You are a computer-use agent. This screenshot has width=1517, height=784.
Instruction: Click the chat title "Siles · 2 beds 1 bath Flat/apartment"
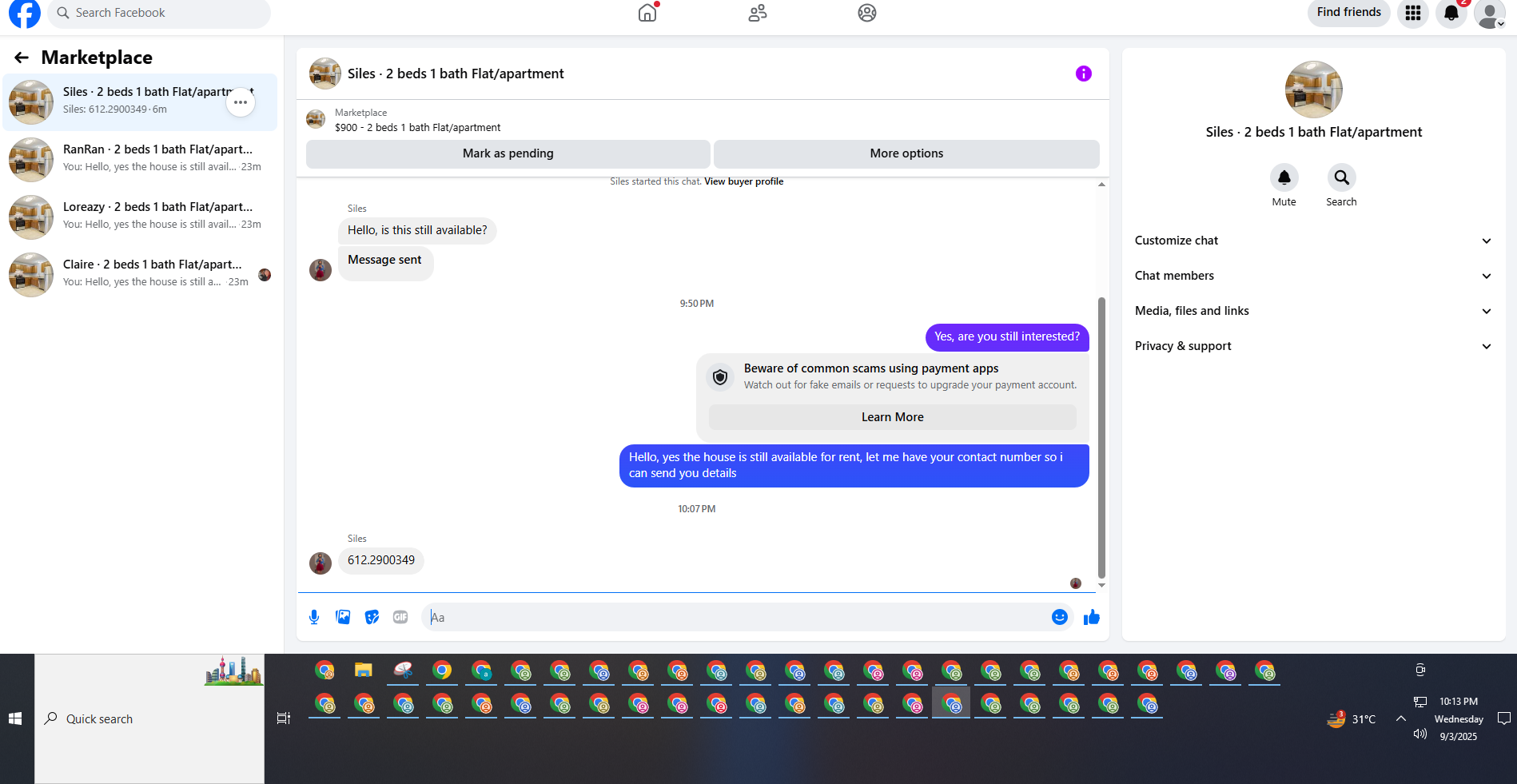click(456, 74)
